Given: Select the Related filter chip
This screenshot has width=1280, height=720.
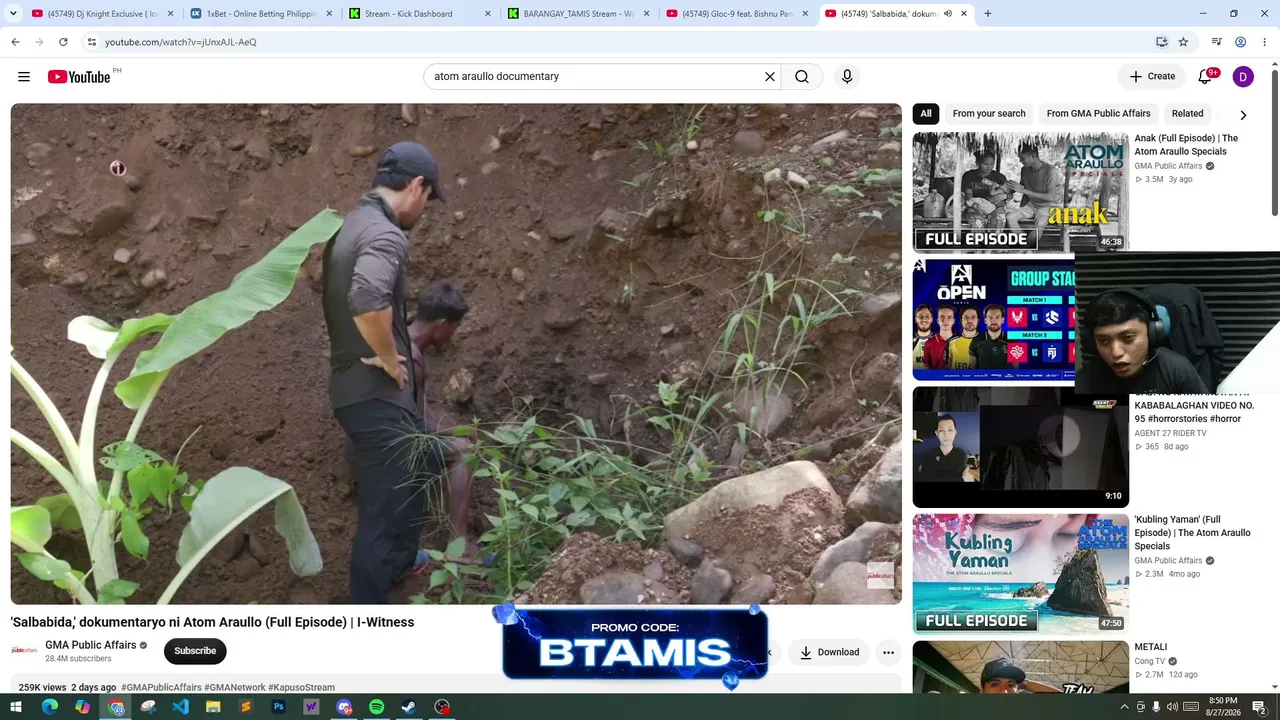Looking at the screenshot, I should (x=1187, y=114).
